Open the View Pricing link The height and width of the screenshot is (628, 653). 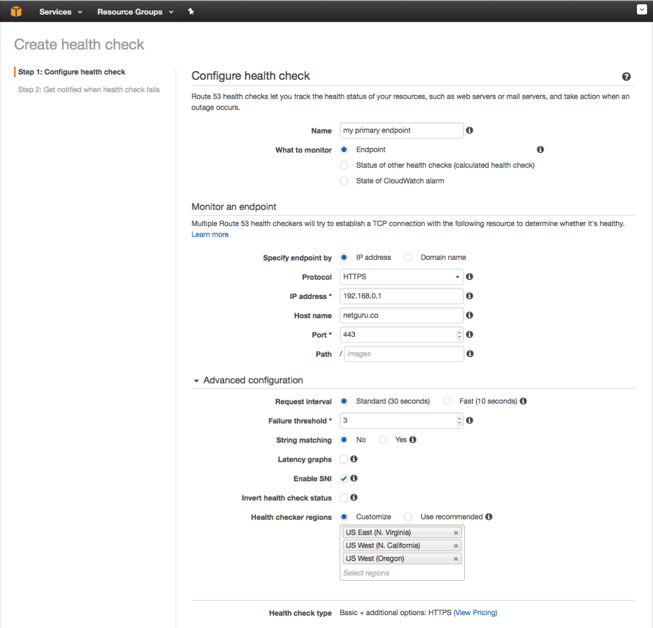coord(475,613)
